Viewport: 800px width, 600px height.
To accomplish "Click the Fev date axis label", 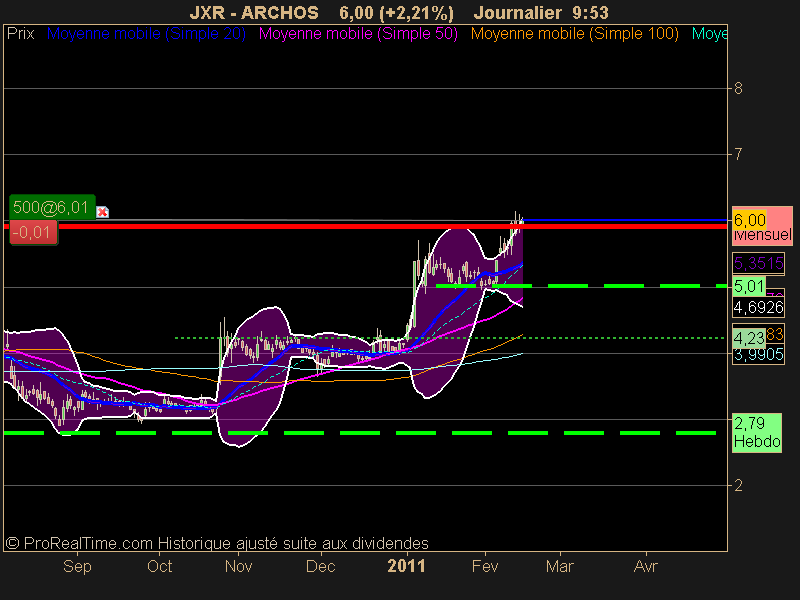I will (x=485, y=566).
